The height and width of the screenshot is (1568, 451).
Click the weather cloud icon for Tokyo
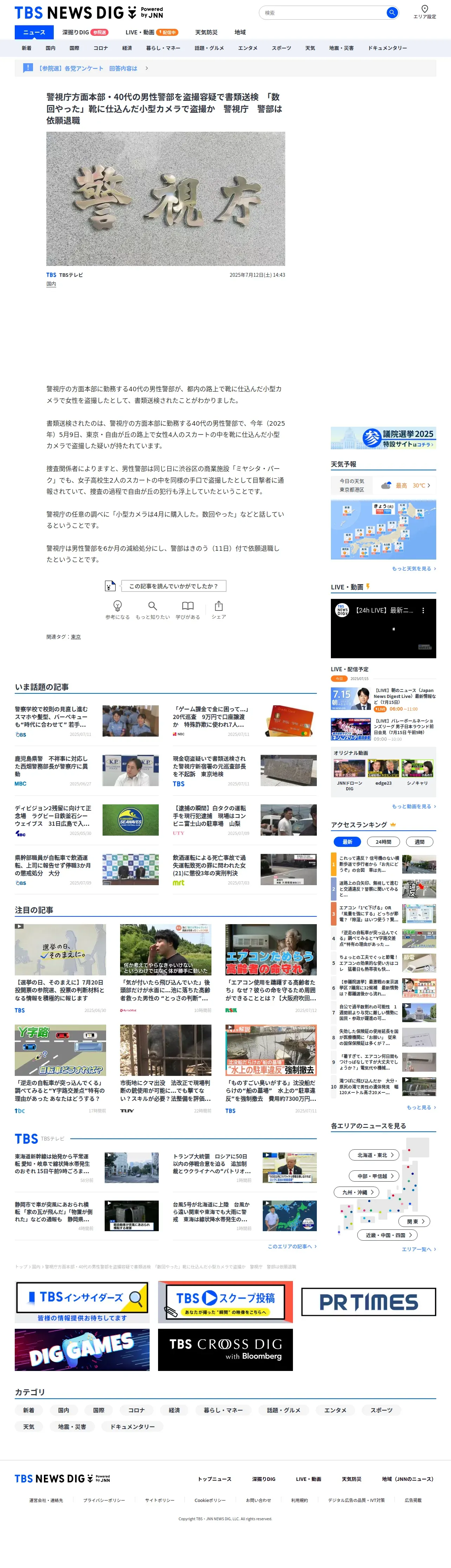point(386,485)
